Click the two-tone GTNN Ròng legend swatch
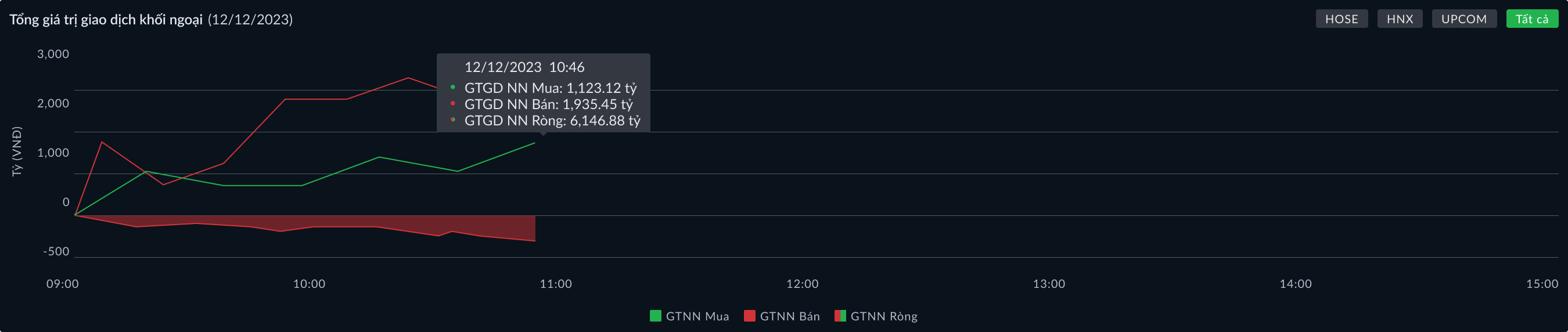Image resolution: width=1568 pixels, height=332 pixels. coord(840,316)
